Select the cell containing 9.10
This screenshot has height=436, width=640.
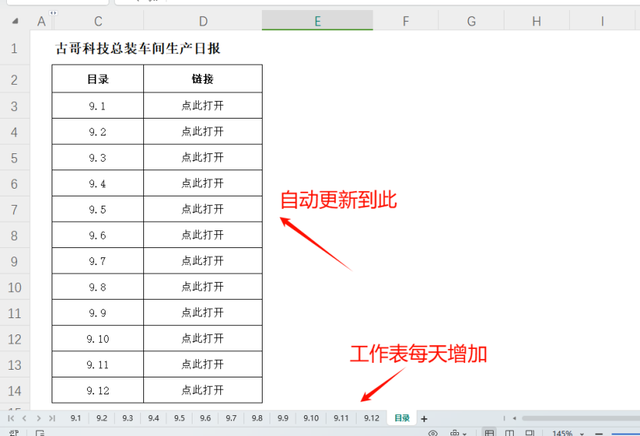(x=98, y=338)
